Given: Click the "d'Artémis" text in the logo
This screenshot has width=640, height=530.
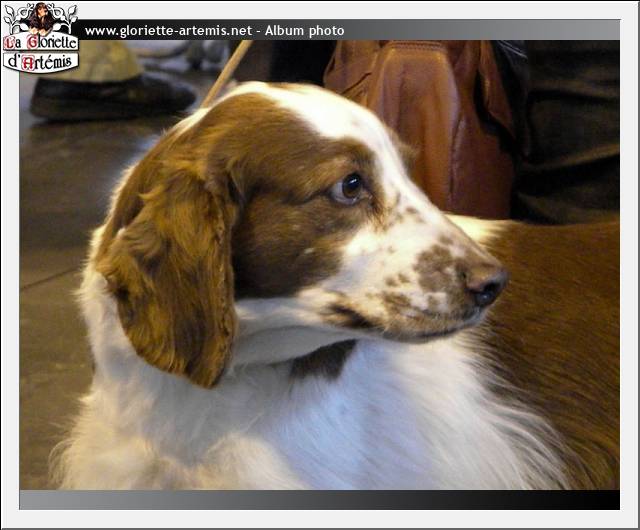Looking at the screenshot, I should point(41,61).
